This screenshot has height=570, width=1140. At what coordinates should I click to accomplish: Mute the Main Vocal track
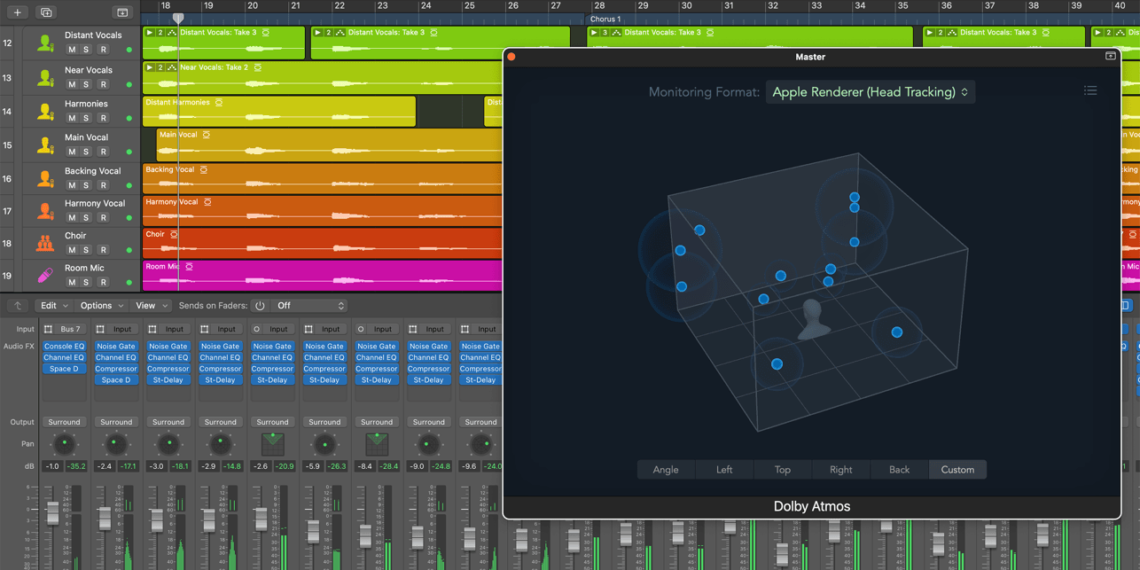[71, 151]
